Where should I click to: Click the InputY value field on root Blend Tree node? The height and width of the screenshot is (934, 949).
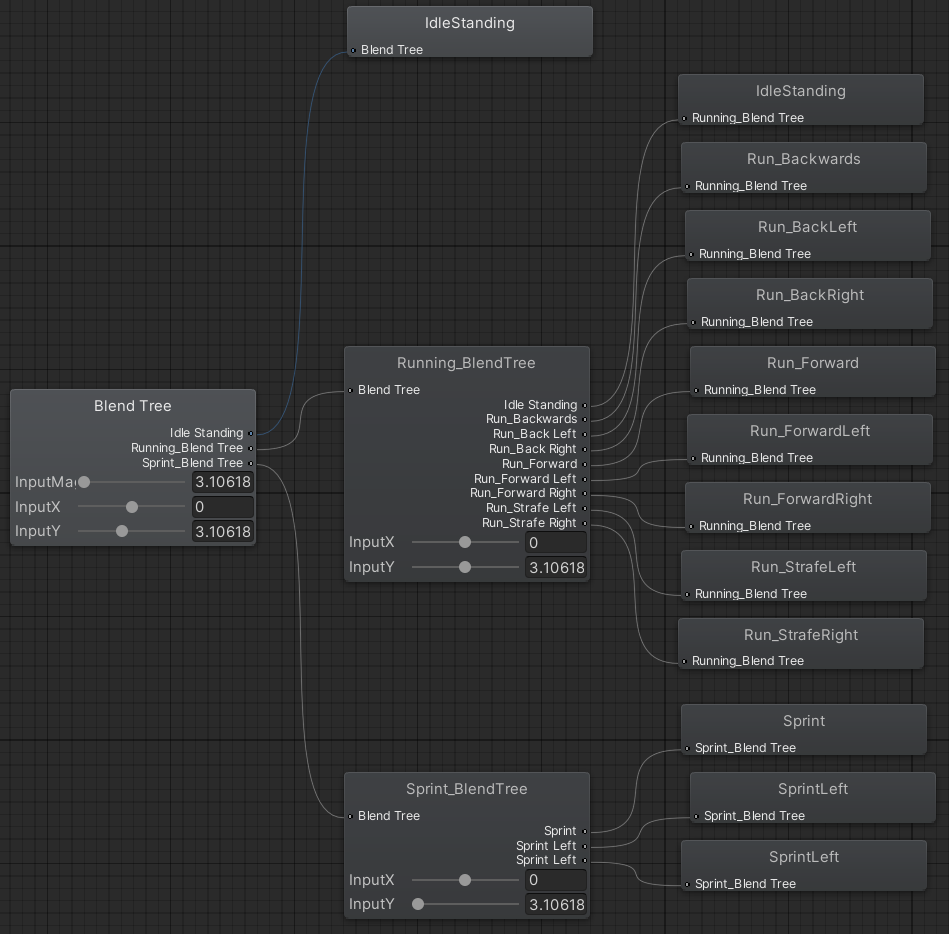tap(223, 531)
